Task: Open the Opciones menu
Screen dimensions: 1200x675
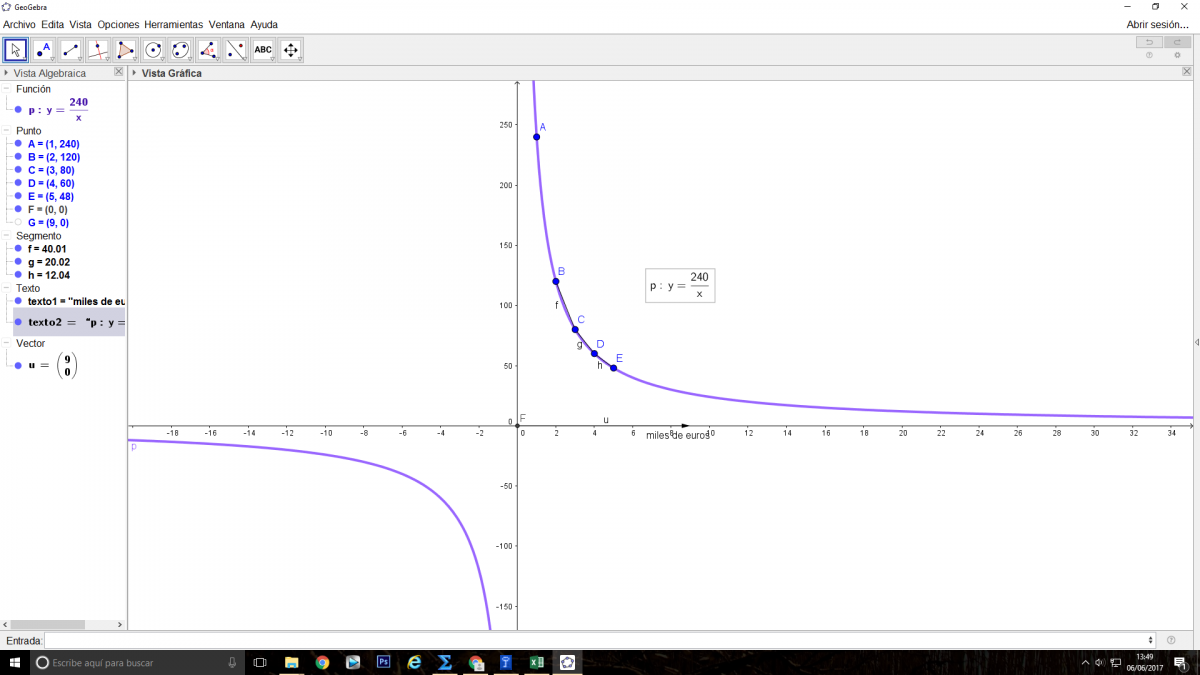Action: click(x=118, y=24)
